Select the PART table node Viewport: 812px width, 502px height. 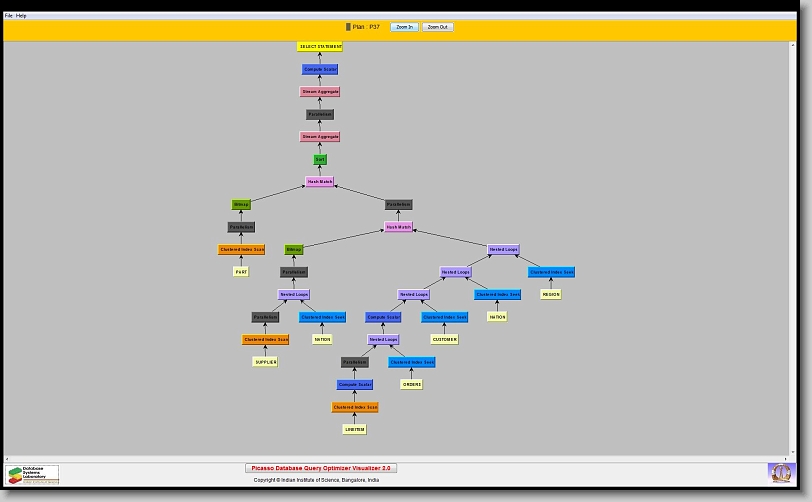click(241, 272)
